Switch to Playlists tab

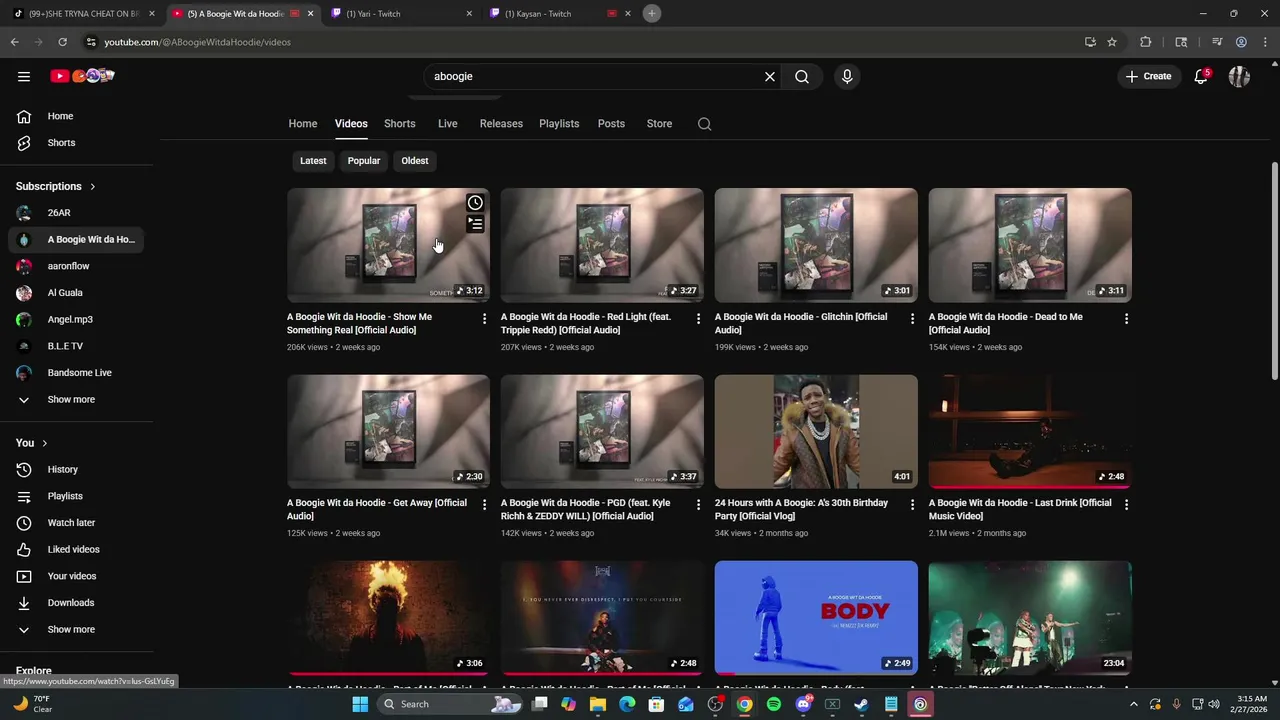pos(559,124)
